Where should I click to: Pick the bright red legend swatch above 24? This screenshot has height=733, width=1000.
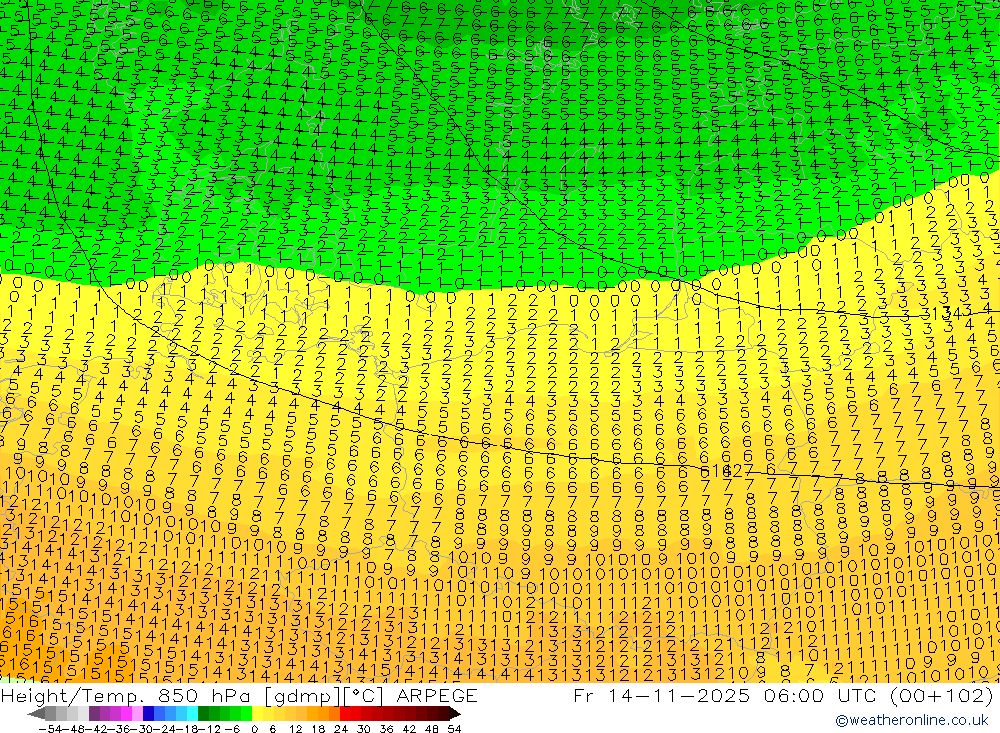[x=345, y=714]
